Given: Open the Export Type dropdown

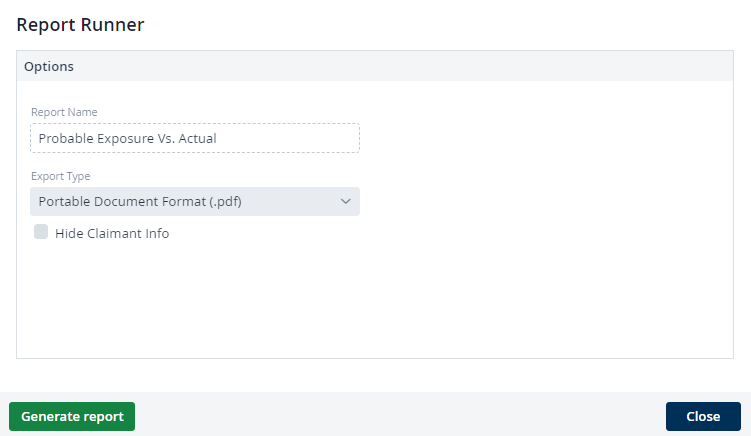Looking at the screenshot, I should tap(195, 201).
